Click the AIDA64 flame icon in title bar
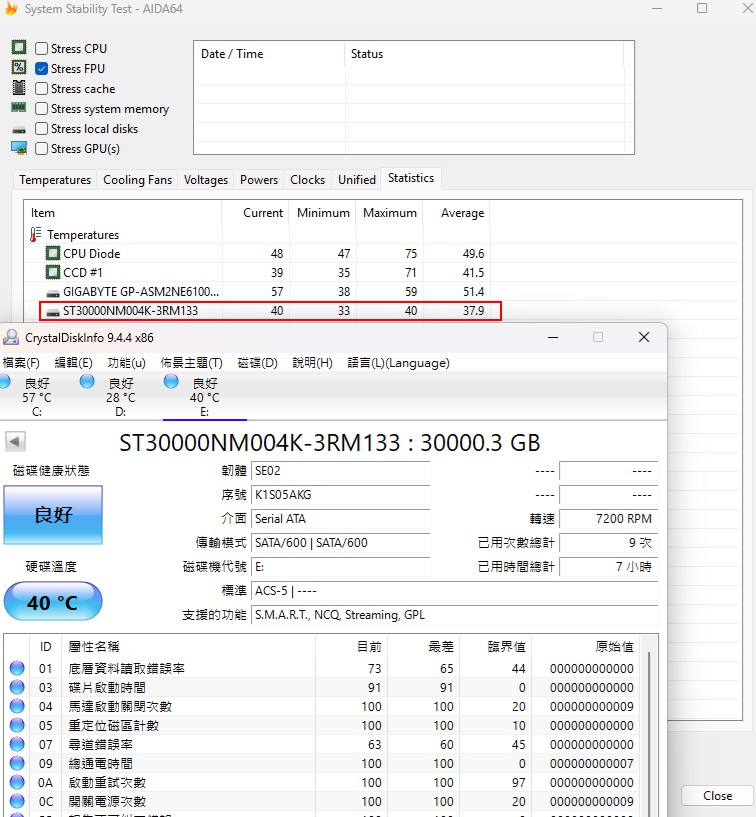 [11, 9]
